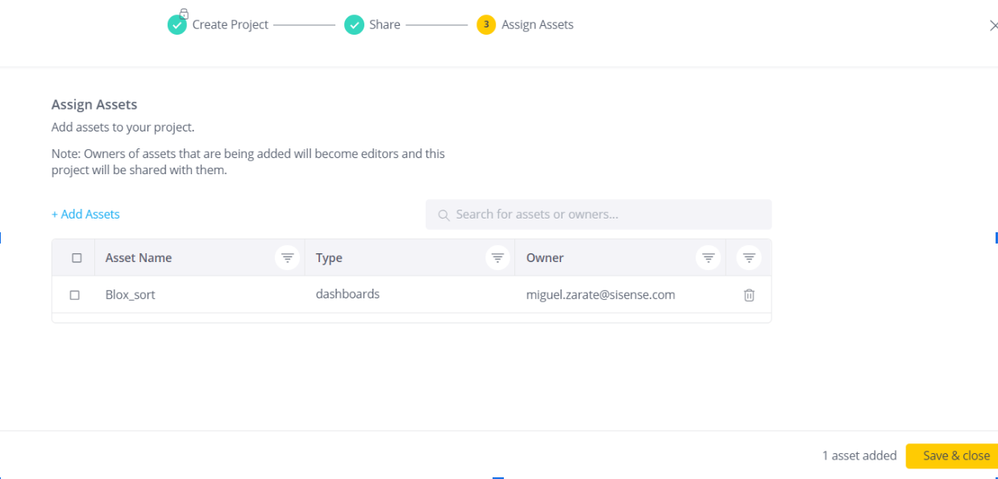998x479 pixels.
Task: Click the search for assets or owners field
Action: coord(600,214)
